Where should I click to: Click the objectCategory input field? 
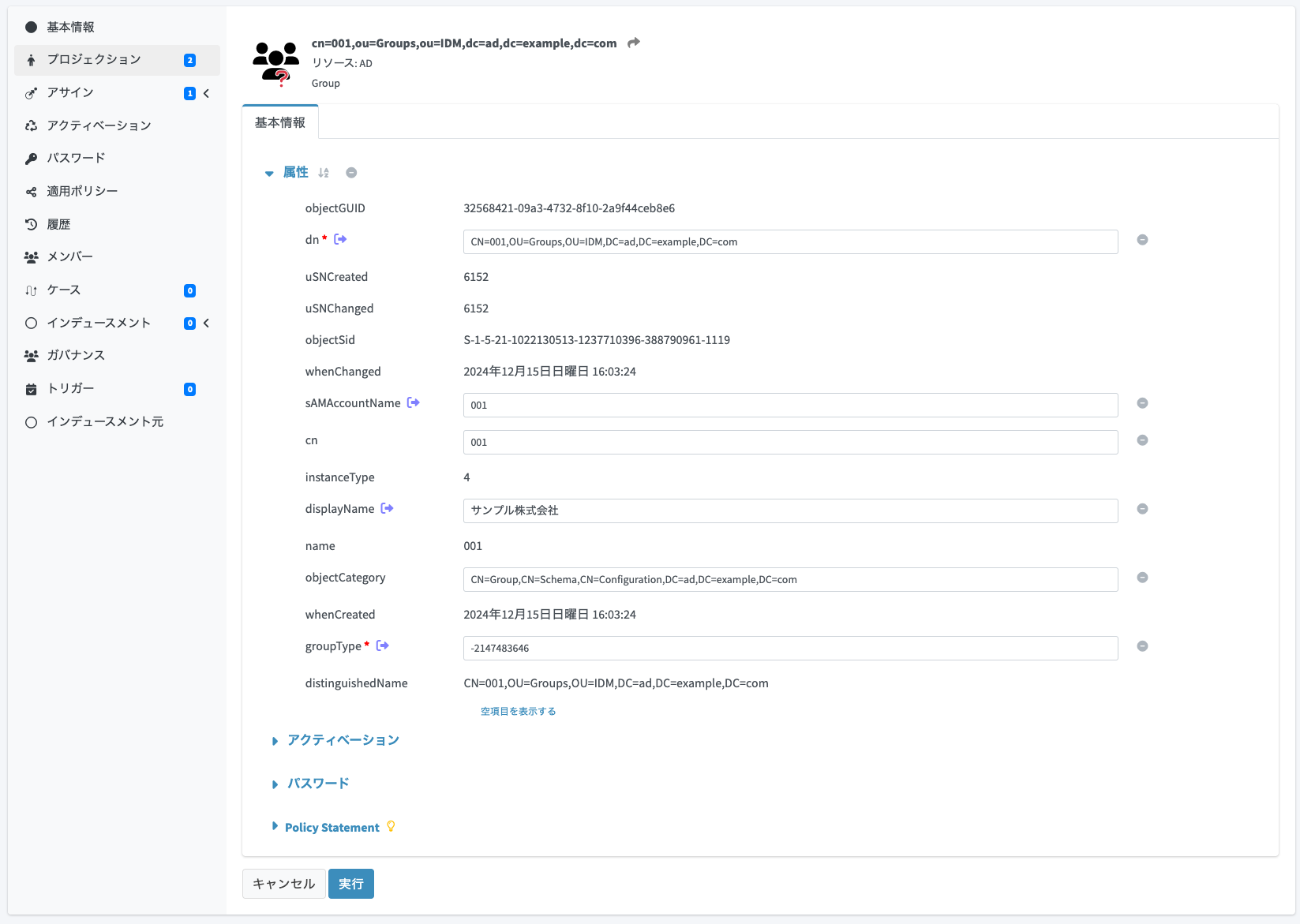click(x=790, y=579)
